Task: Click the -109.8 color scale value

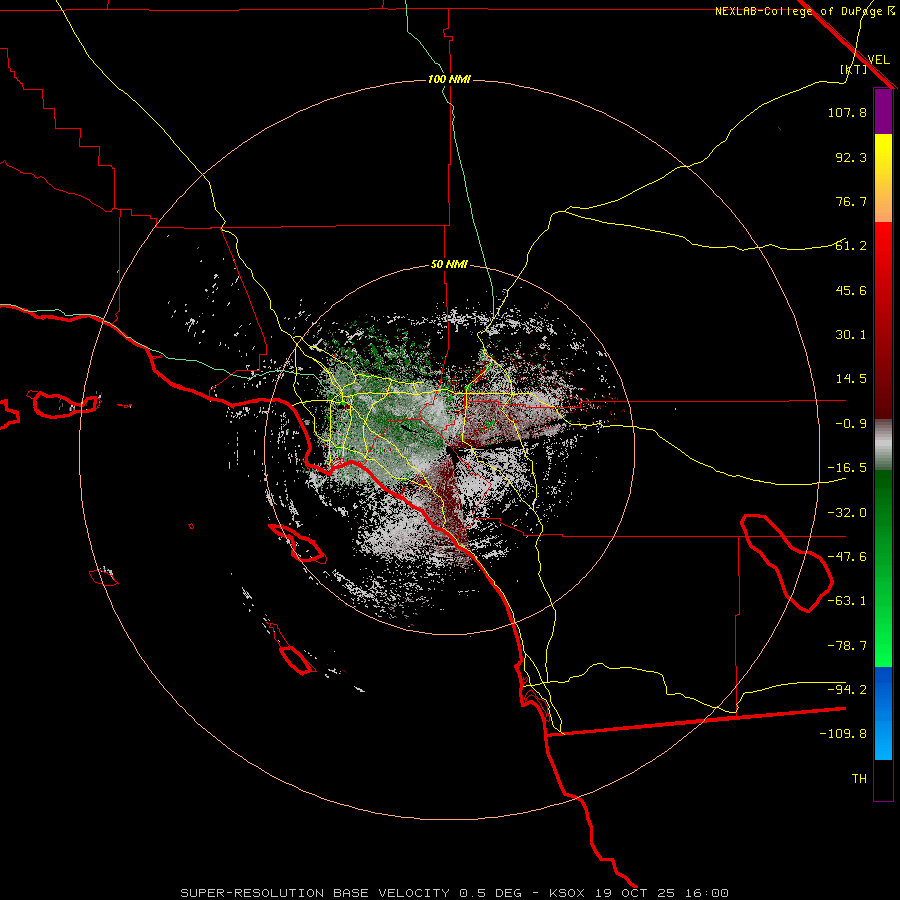Action: point(843,734)
